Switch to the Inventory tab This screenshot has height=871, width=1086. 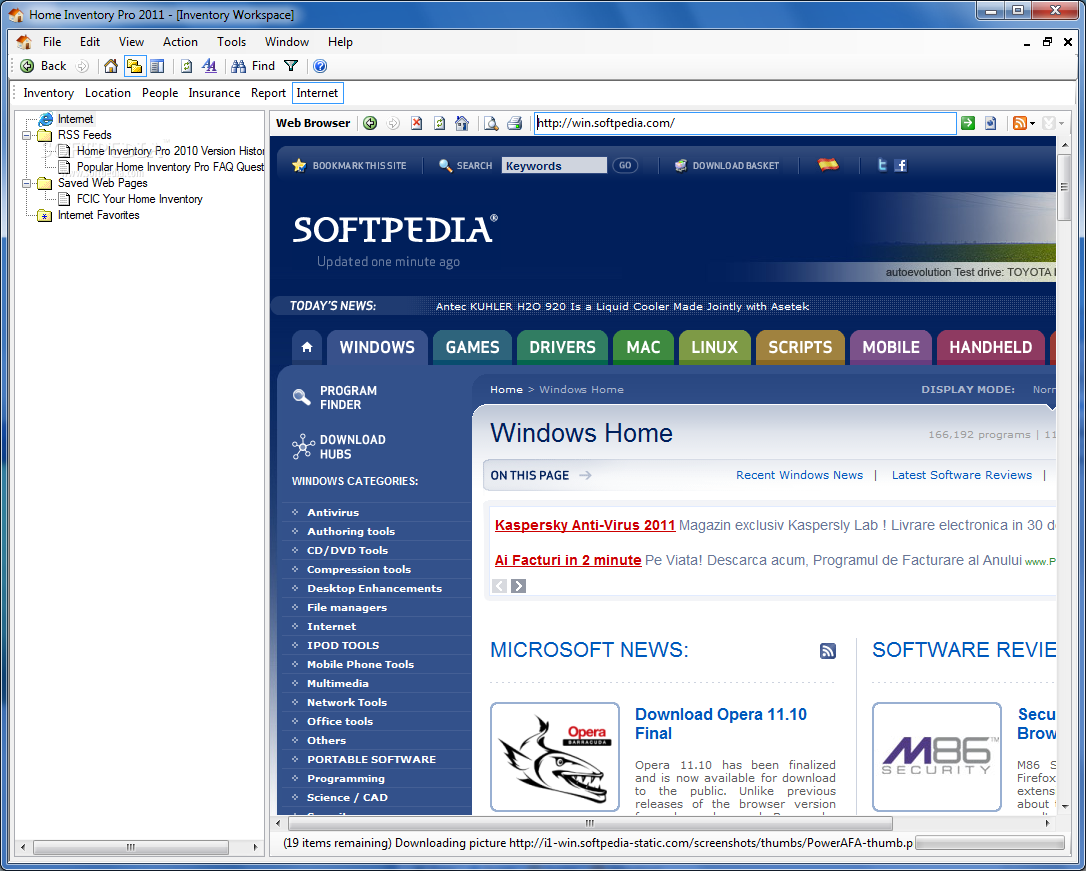pos(48,93)
